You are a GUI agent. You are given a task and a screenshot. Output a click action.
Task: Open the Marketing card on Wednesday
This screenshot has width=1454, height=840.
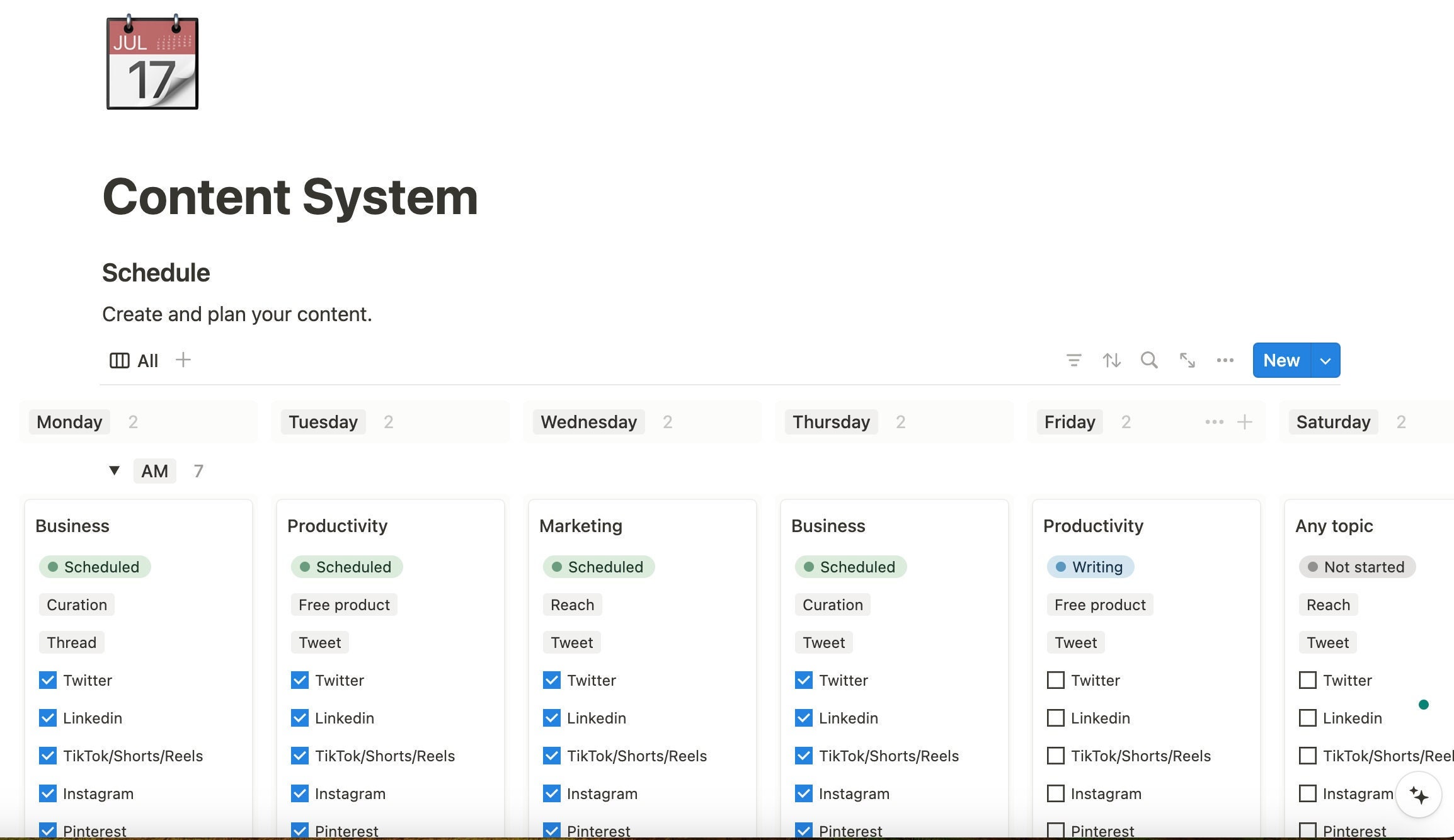tap(580, 526)
